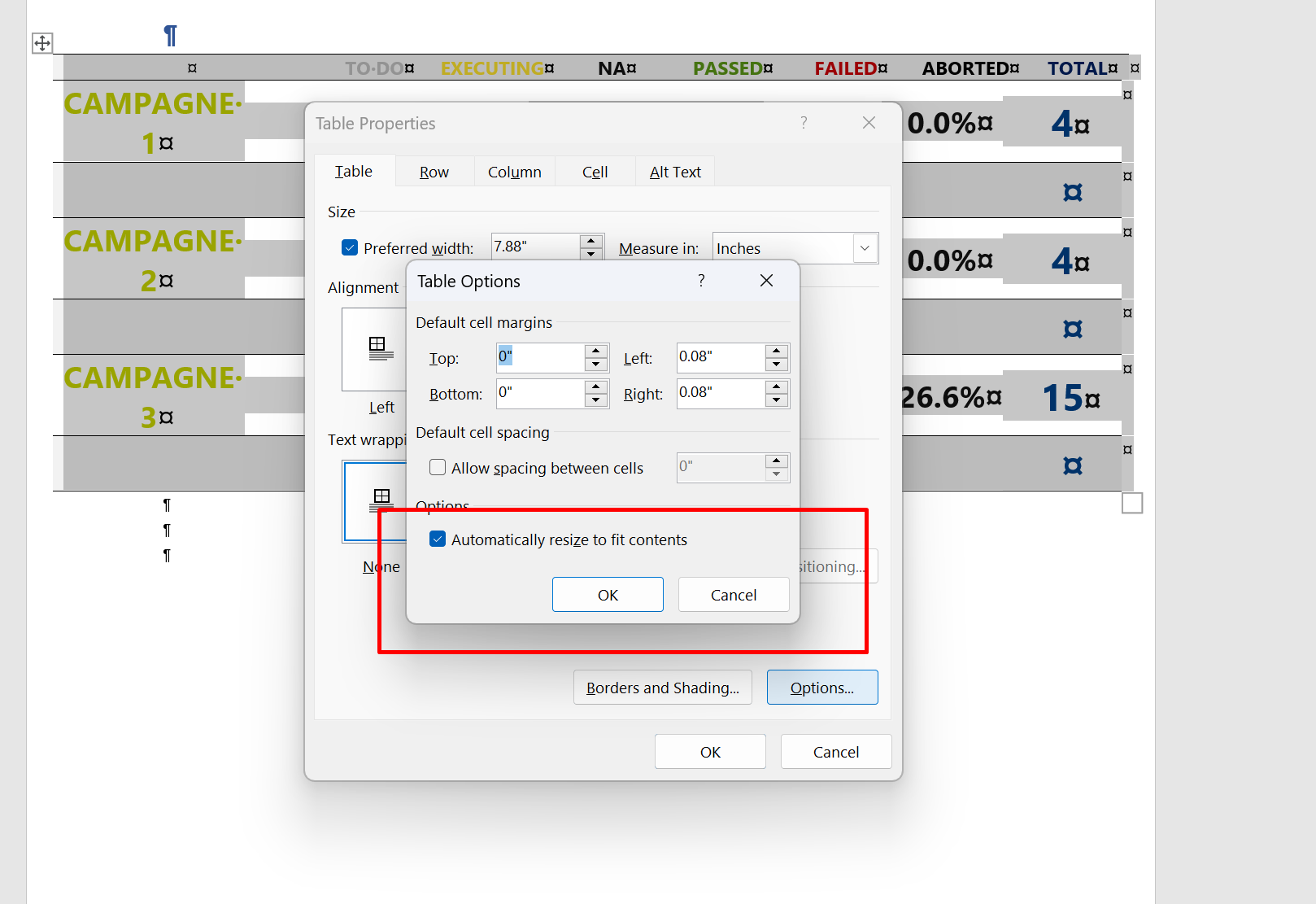Screen dimensions: 1316x904
Task: Open the Measure in dropdown
Action: coord(864,248)
